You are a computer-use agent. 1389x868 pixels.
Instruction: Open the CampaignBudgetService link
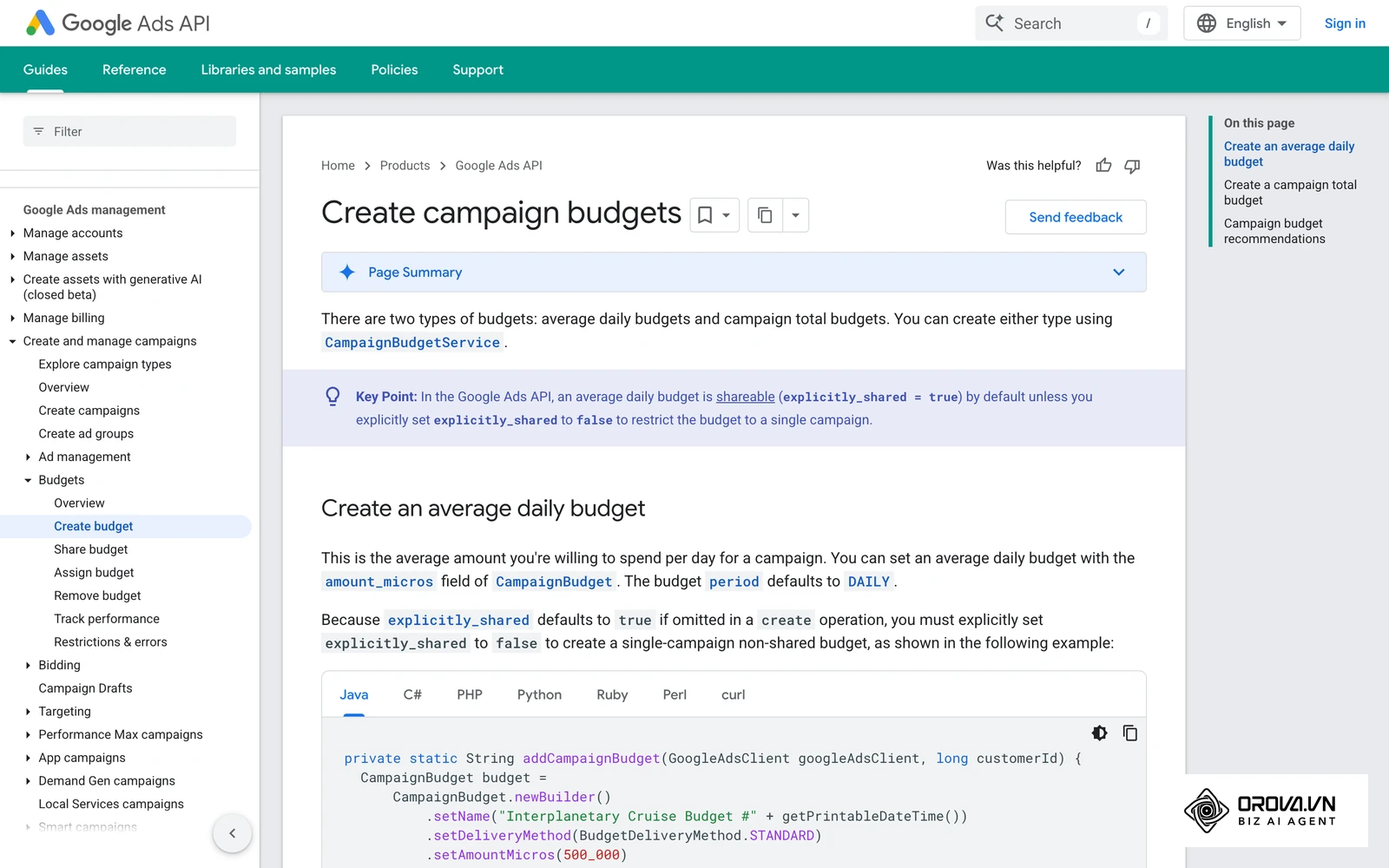pos(412,343)
